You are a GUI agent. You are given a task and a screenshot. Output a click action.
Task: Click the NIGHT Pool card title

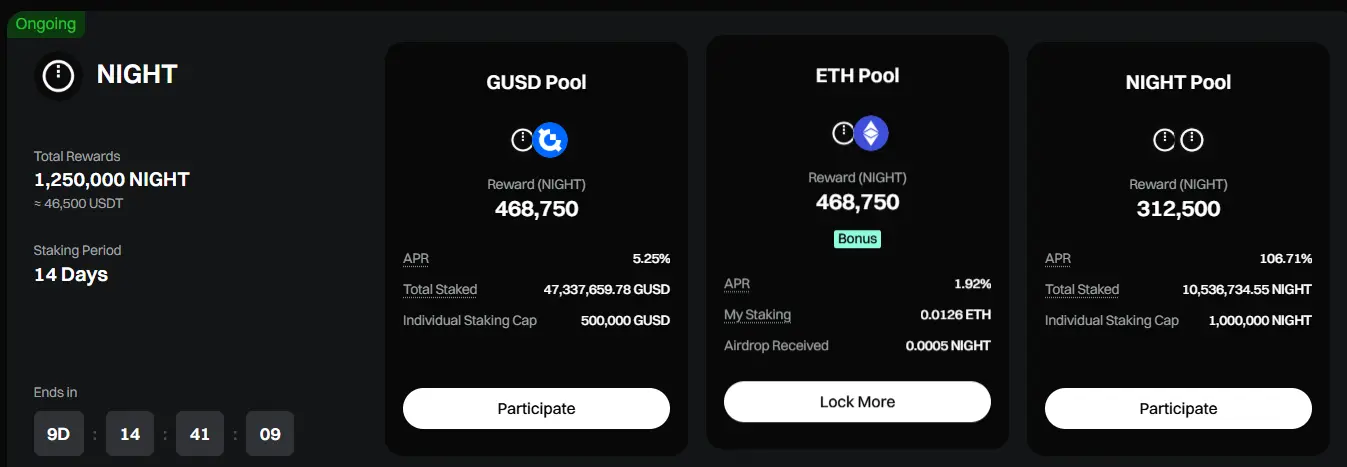[x=1178, y=82]
